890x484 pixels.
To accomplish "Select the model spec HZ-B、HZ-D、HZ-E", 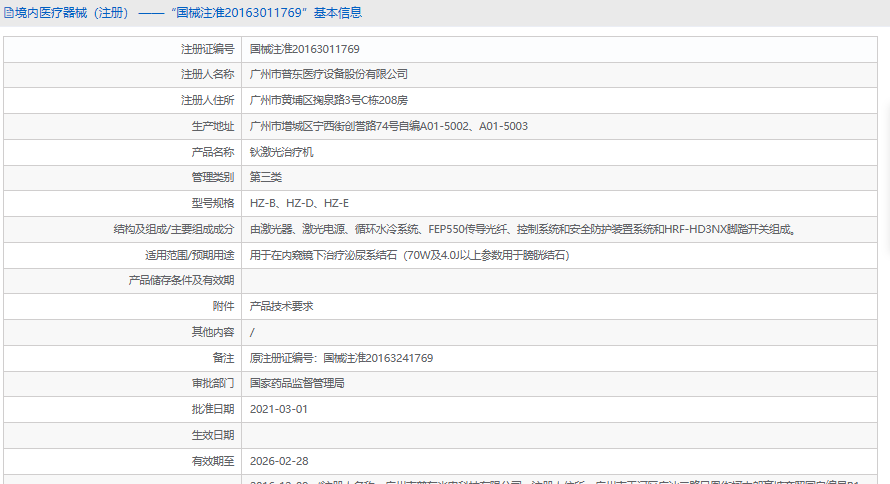I will [299, 203].
